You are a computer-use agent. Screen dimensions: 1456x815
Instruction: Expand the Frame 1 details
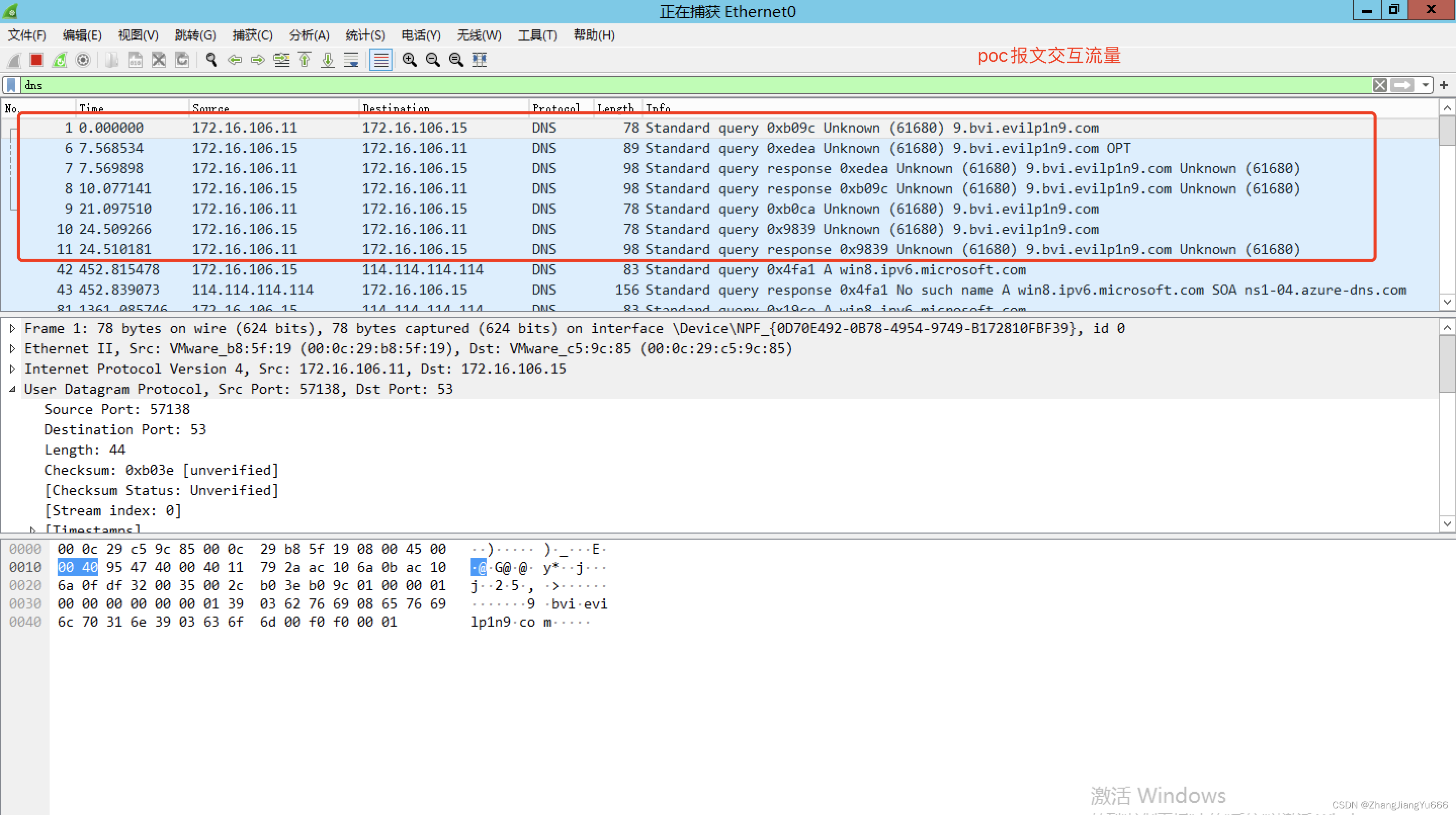click(13, 328)
